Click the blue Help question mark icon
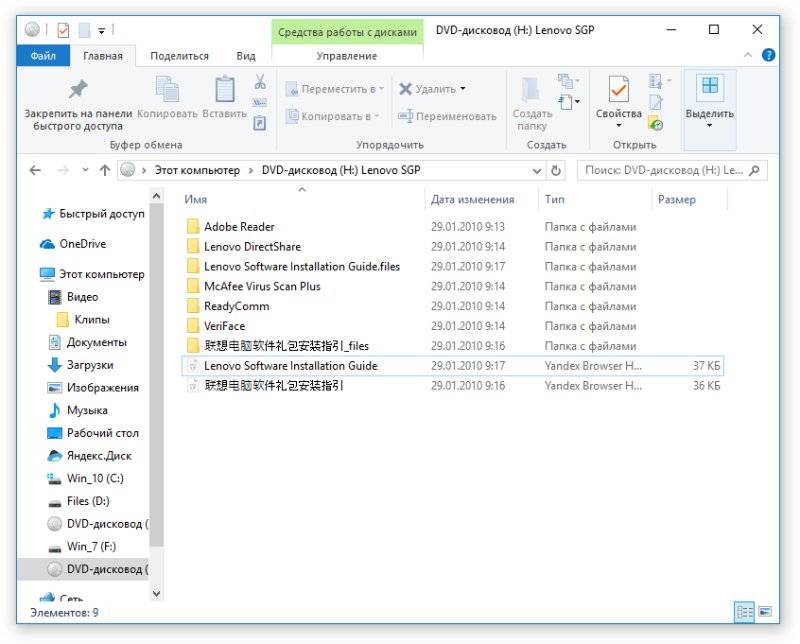800x644 pixels. 768,55
